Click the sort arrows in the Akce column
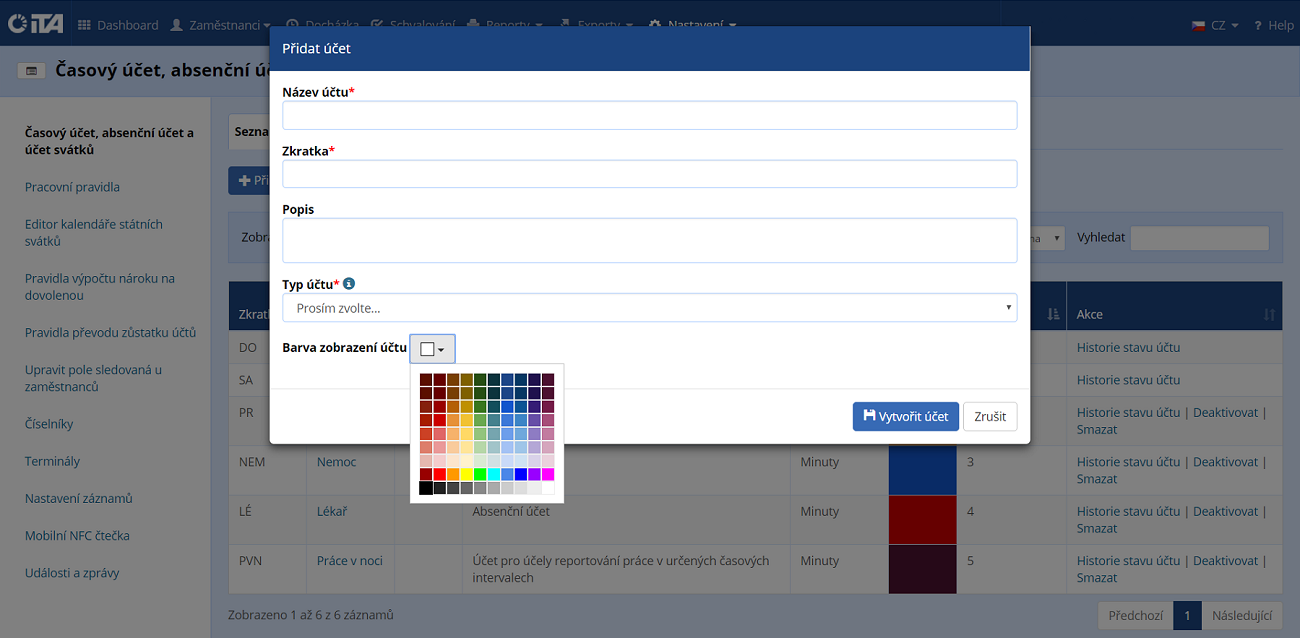This screenshot has height=638, width=1300. [x=1269, y=314]
